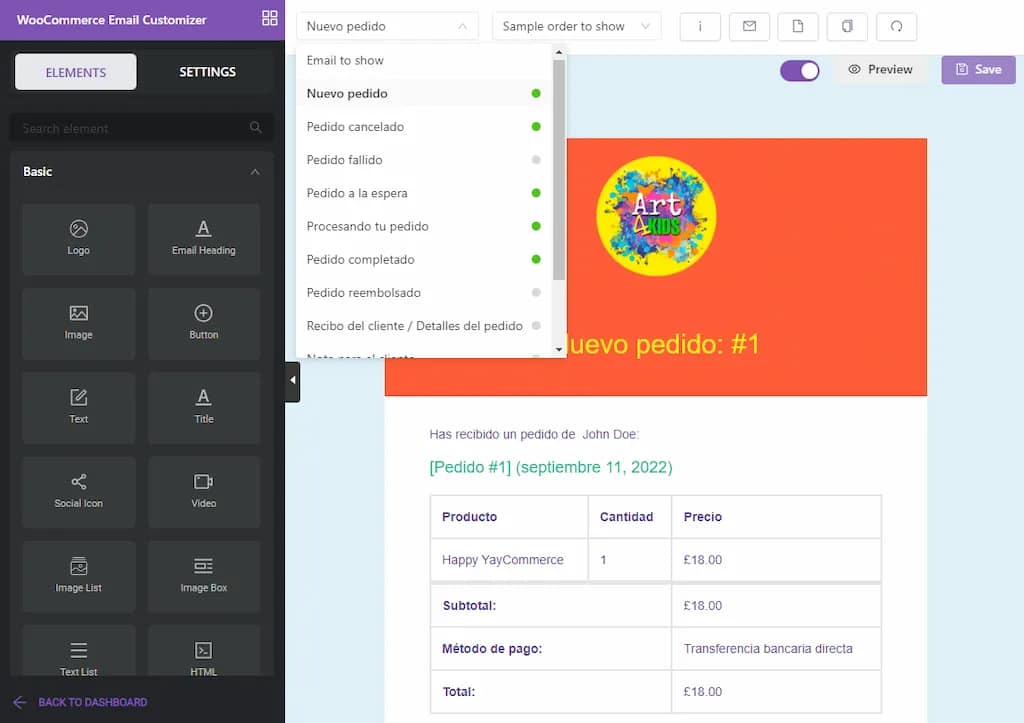The width and height of the screenshot is (1024, 723).
Task: Add an HTML element
Action: tap(204, 651)
